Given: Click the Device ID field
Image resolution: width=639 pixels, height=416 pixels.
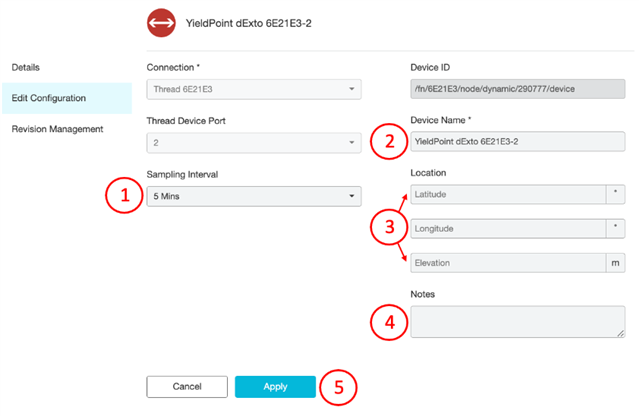Looking at the screenshot, I should pos(518,89).
